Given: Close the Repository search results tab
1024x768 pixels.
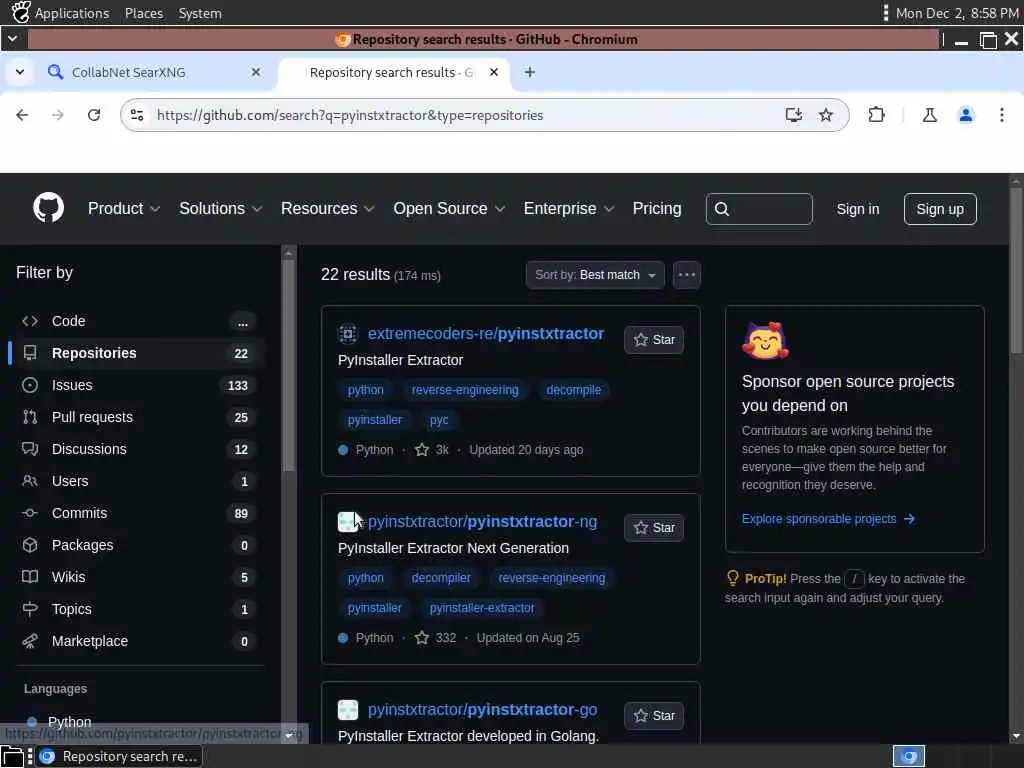Looking at the screenshot, I should click(494, 72).
